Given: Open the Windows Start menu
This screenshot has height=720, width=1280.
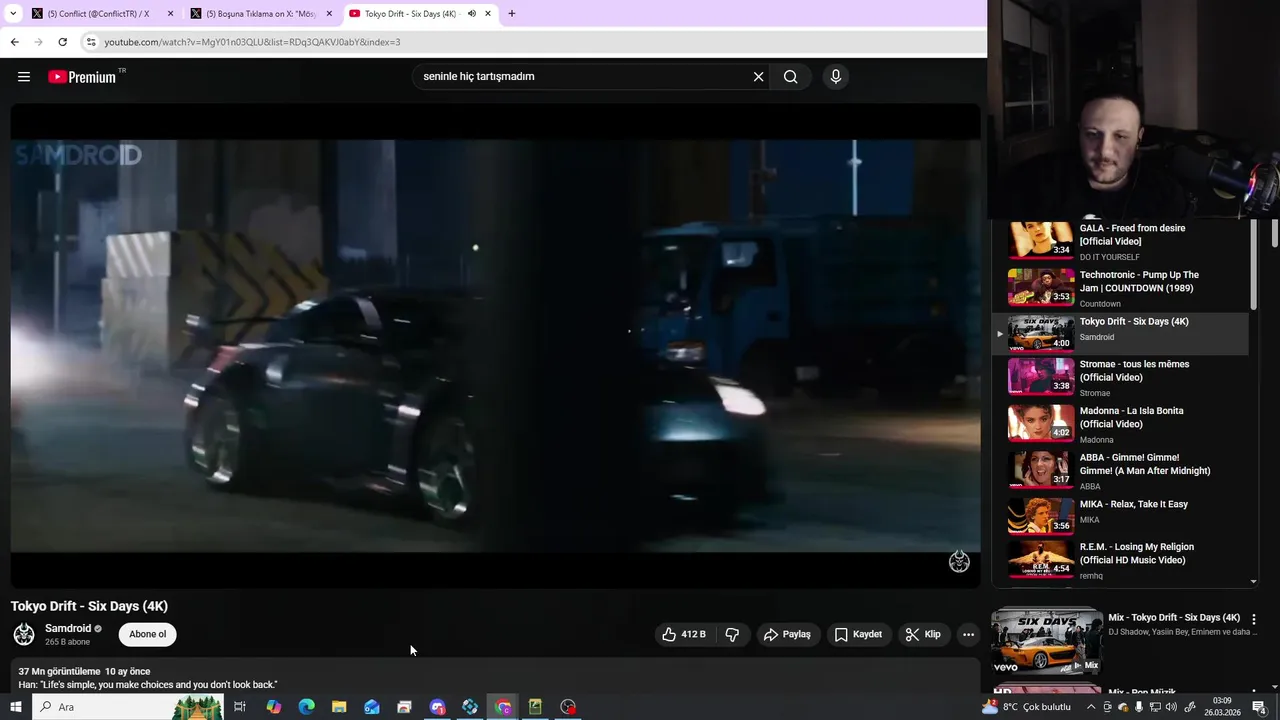Looking at the screenshot, I should click(x=16, y=707).
